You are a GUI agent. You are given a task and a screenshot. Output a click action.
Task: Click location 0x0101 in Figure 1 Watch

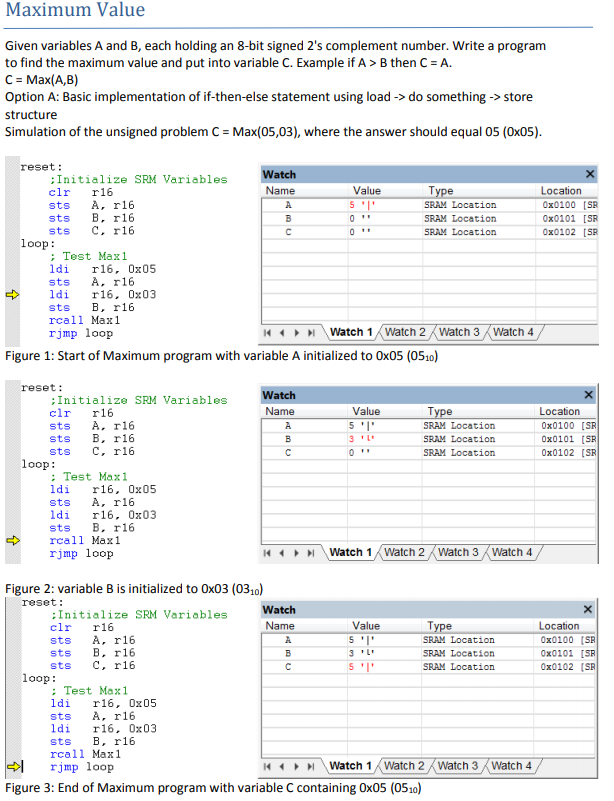559,219
